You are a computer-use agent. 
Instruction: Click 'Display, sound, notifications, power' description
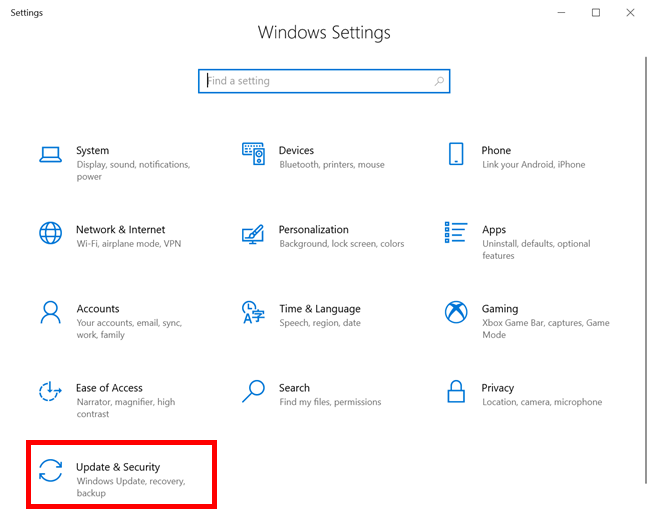tap(133, 171)
